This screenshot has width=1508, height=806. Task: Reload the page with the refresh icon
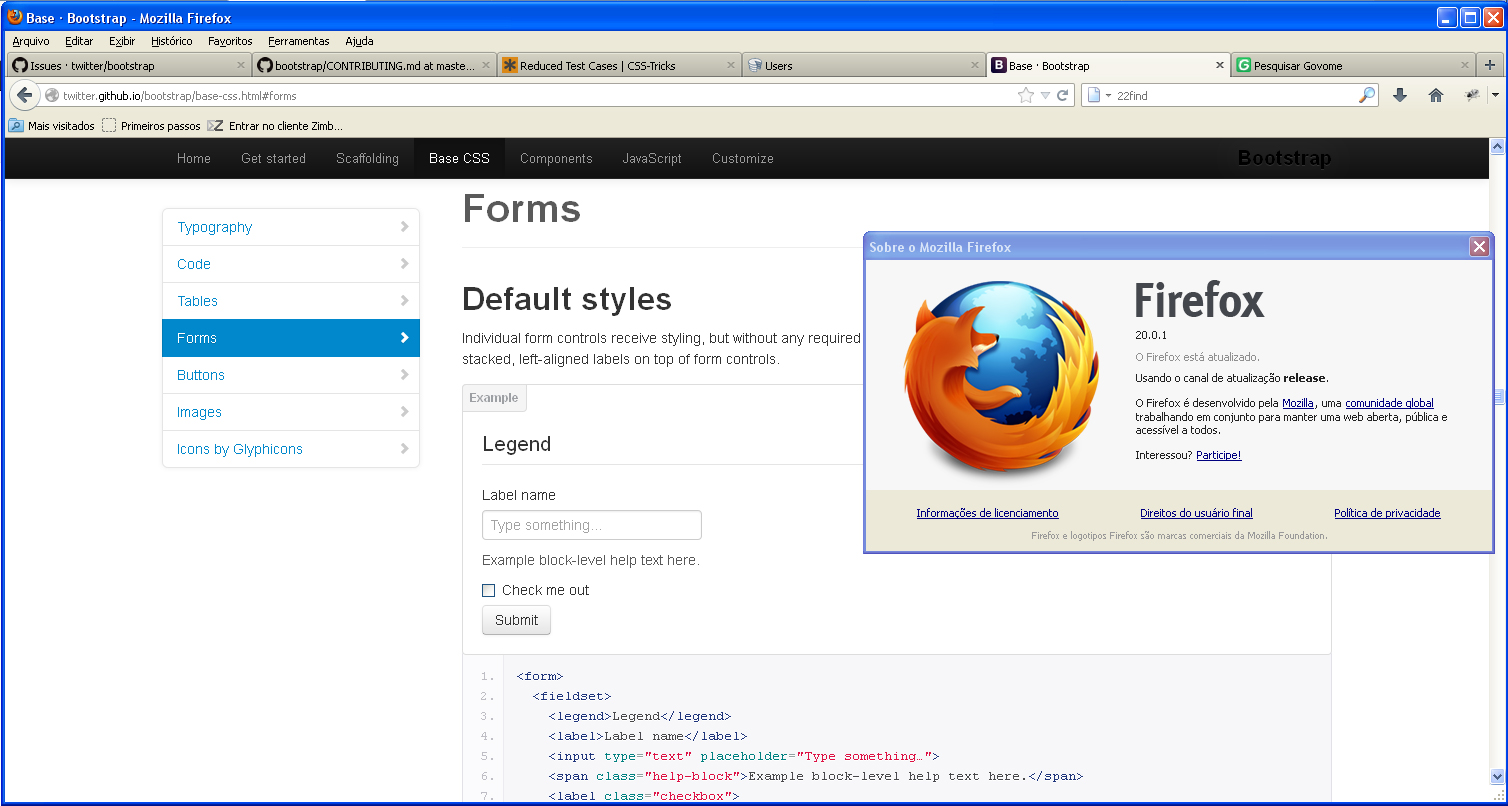(x=1063, y=96)
